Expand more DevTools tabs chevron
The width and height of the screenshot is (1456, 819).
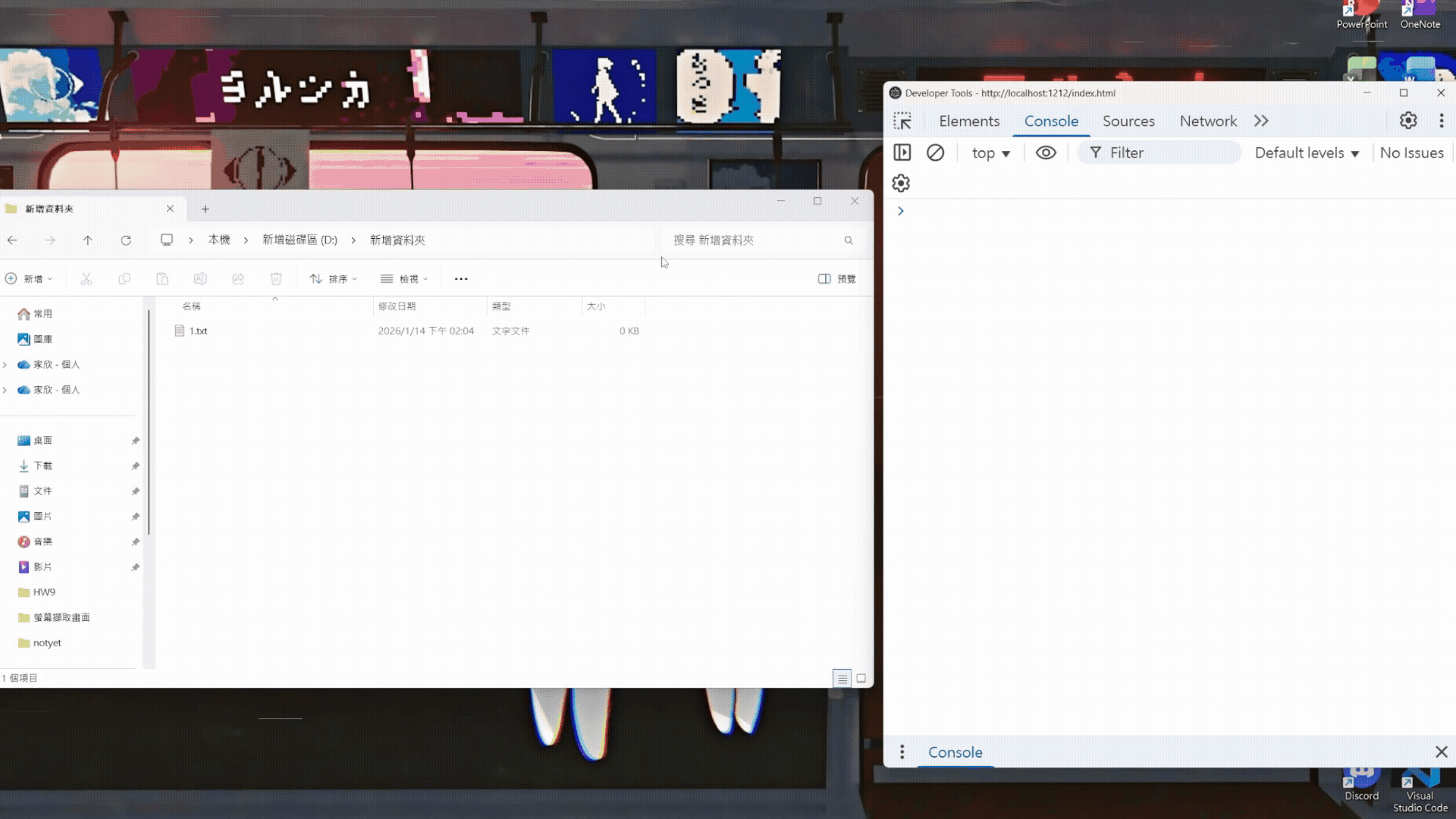1261,121
